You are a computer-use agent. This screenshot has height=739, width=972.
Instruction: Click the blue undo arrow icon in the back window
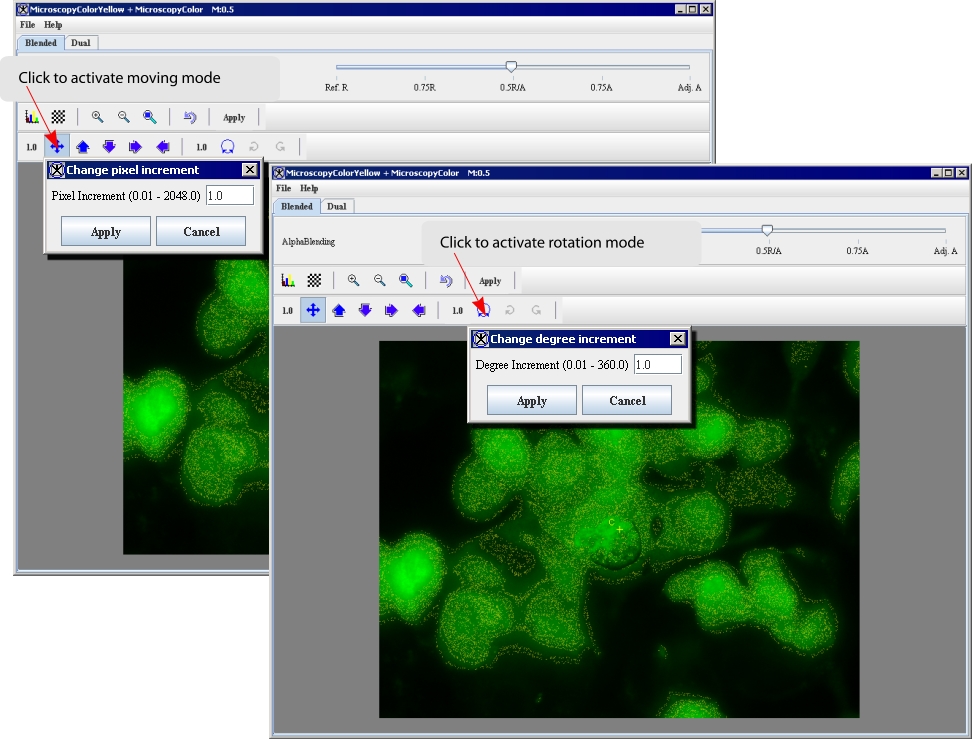[190, 117]
